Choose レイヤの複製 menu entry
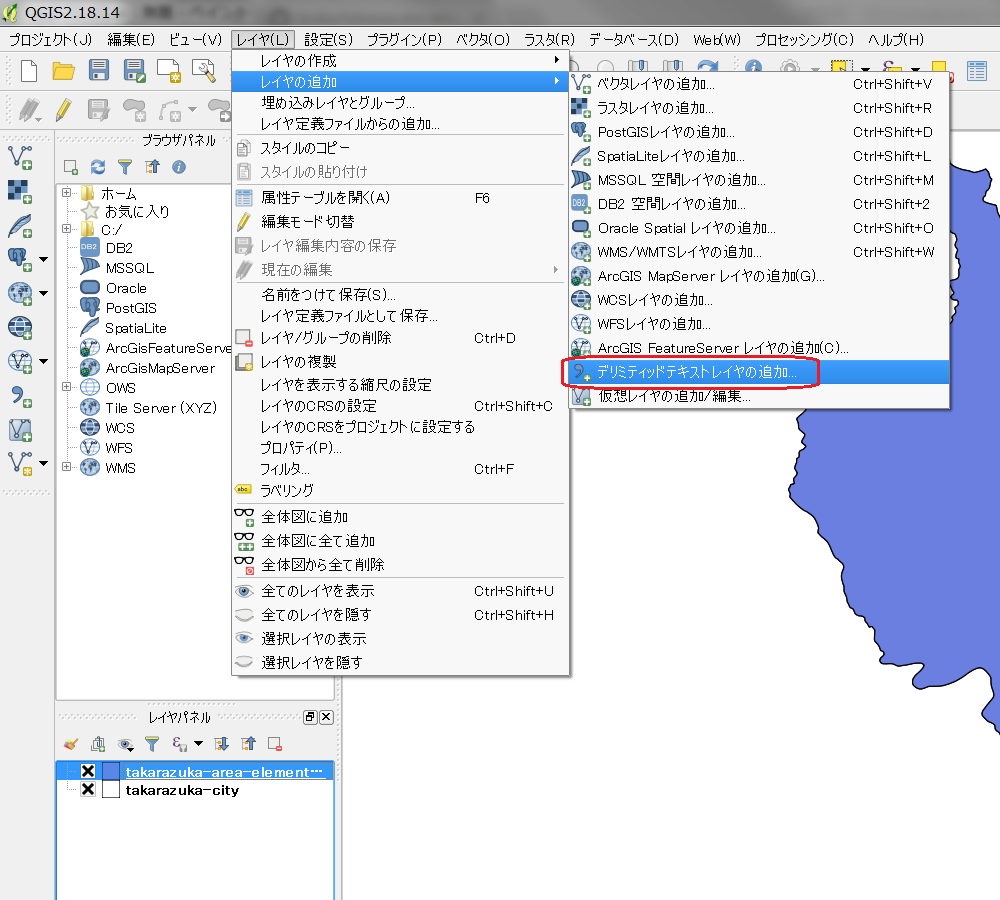1000x900 pixels. [400, 362]
